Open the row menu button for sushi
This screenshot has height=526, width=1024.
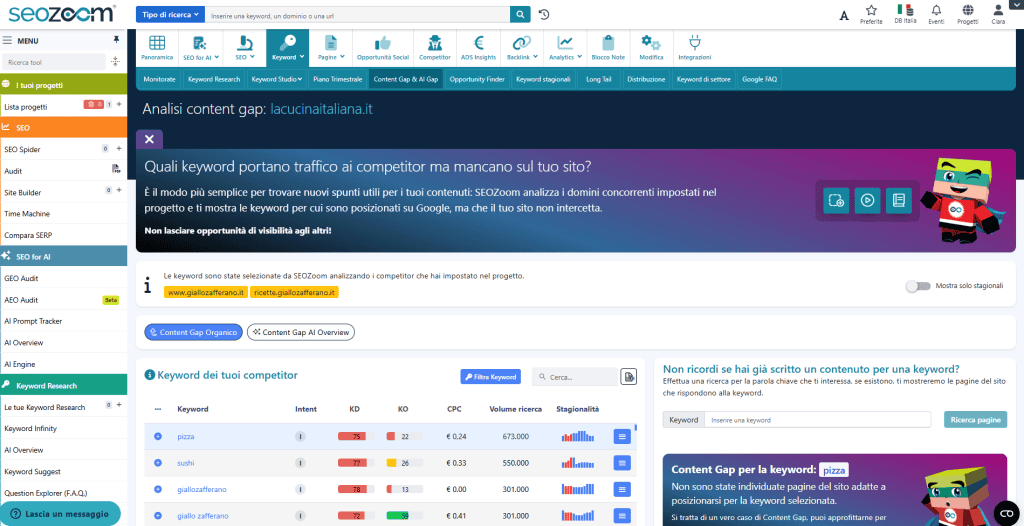tap(622, 463)
